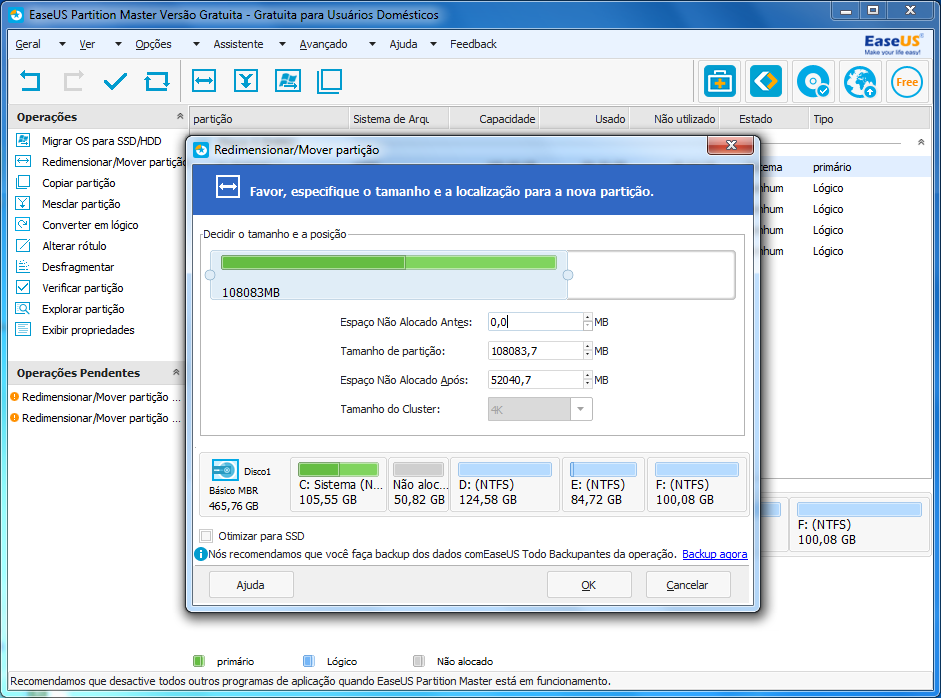Open the Geral menu
The height and width of the screenshot is (698, 941).
tap(28, 44)
